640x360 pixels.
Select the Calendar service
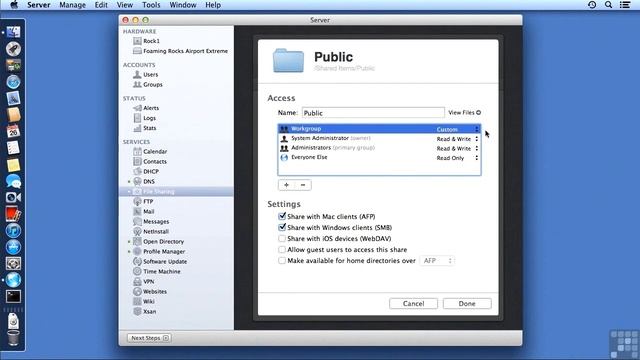click(150, 151)
